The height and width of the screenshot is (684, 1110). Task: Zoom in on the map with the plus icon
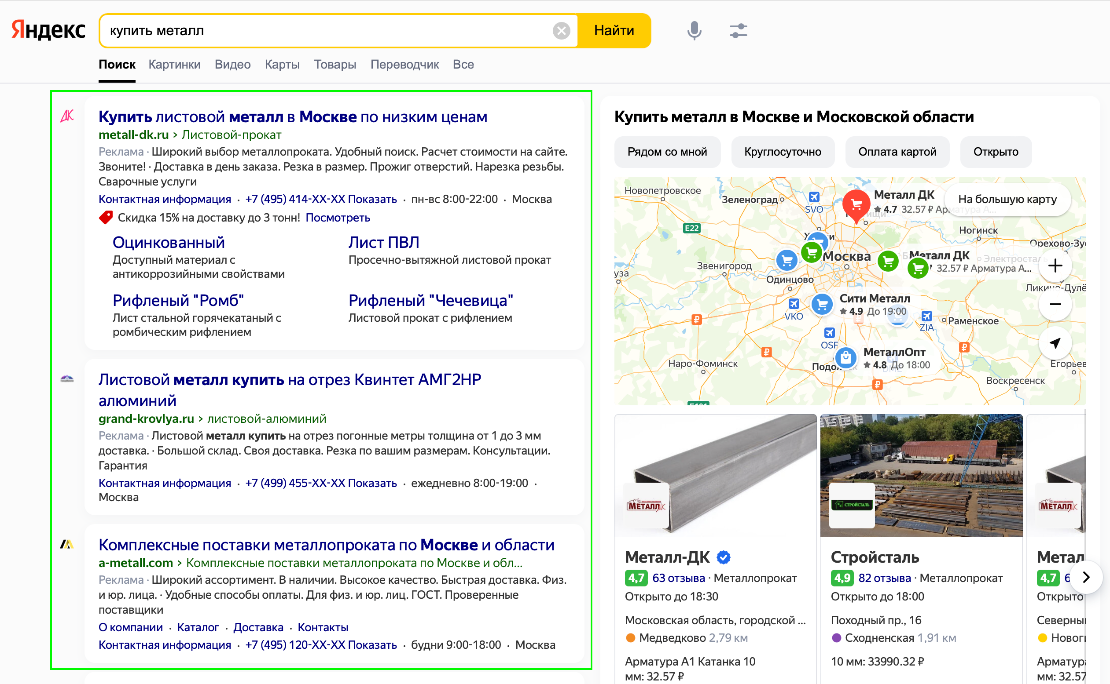tap(1055, 267)
